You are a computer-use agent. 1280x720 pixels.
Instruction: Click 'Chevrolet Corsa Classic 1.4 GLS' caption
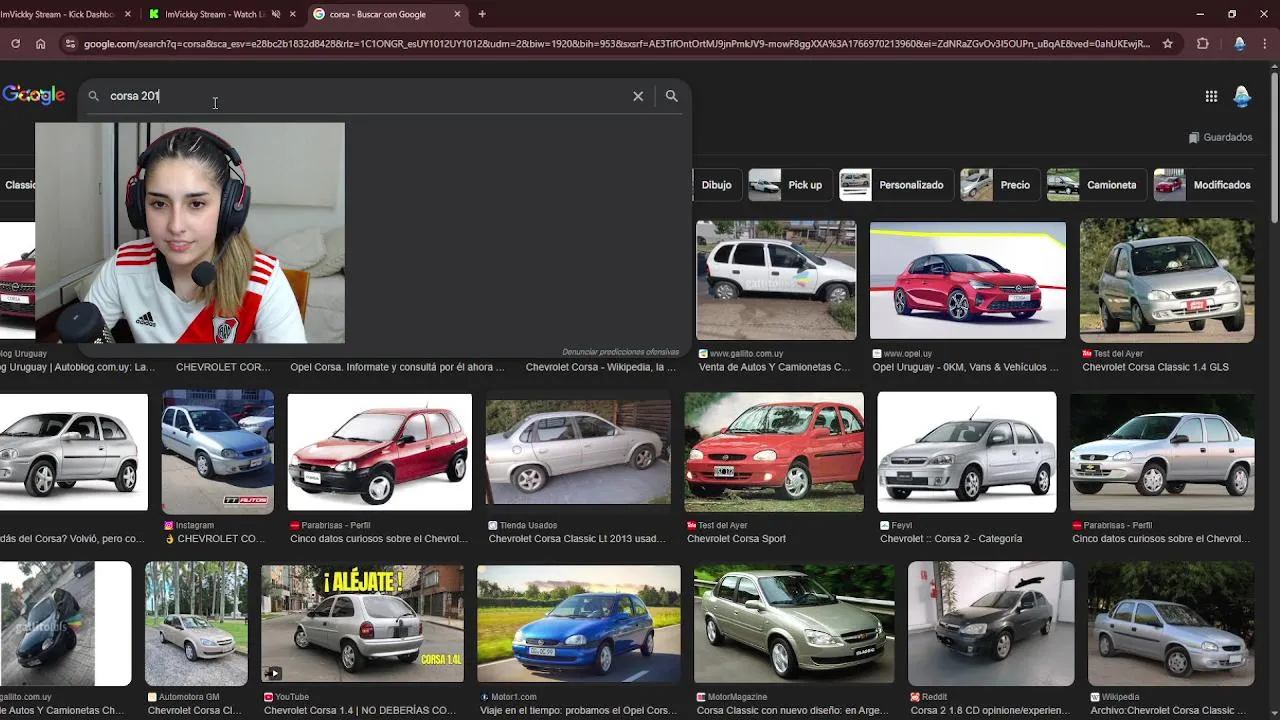pos(1155,367)
